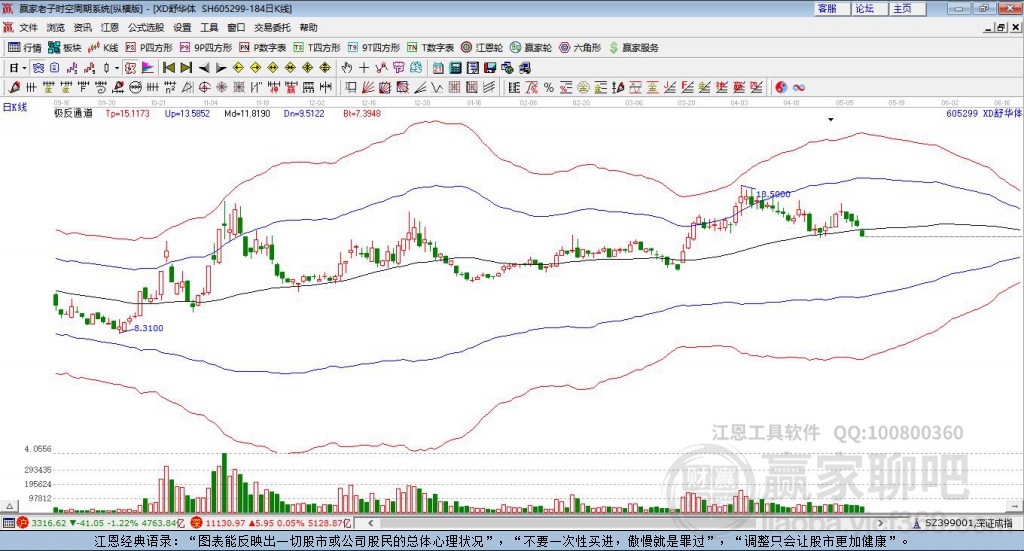Expand the candle style dropdown arrow
1024x551 pixels.
click(117, 68)
